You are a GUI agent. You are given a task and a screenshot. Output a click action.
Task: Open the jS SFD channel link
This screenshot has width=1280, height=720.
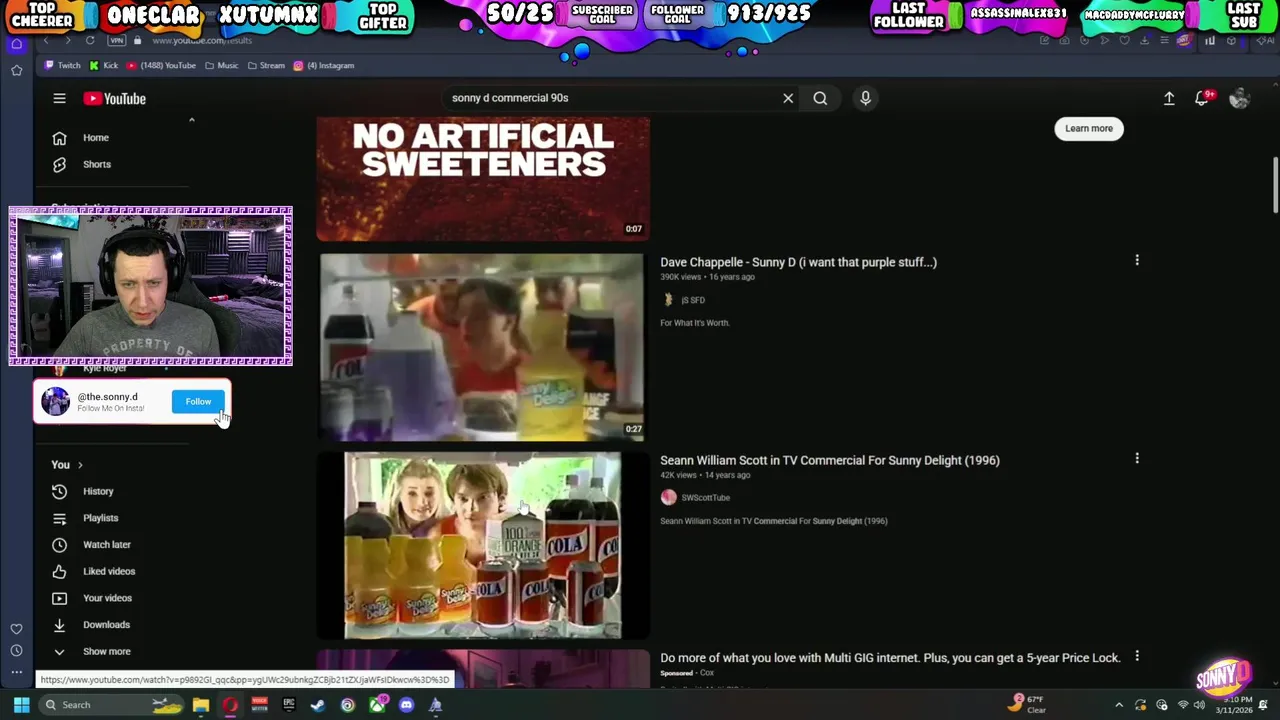point(693,300)
